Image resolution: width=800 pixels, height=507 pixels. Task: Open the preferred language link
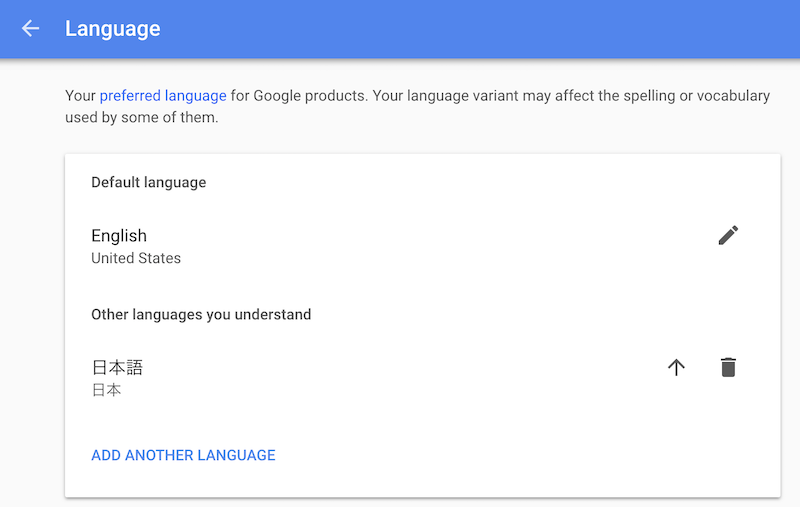163,96
